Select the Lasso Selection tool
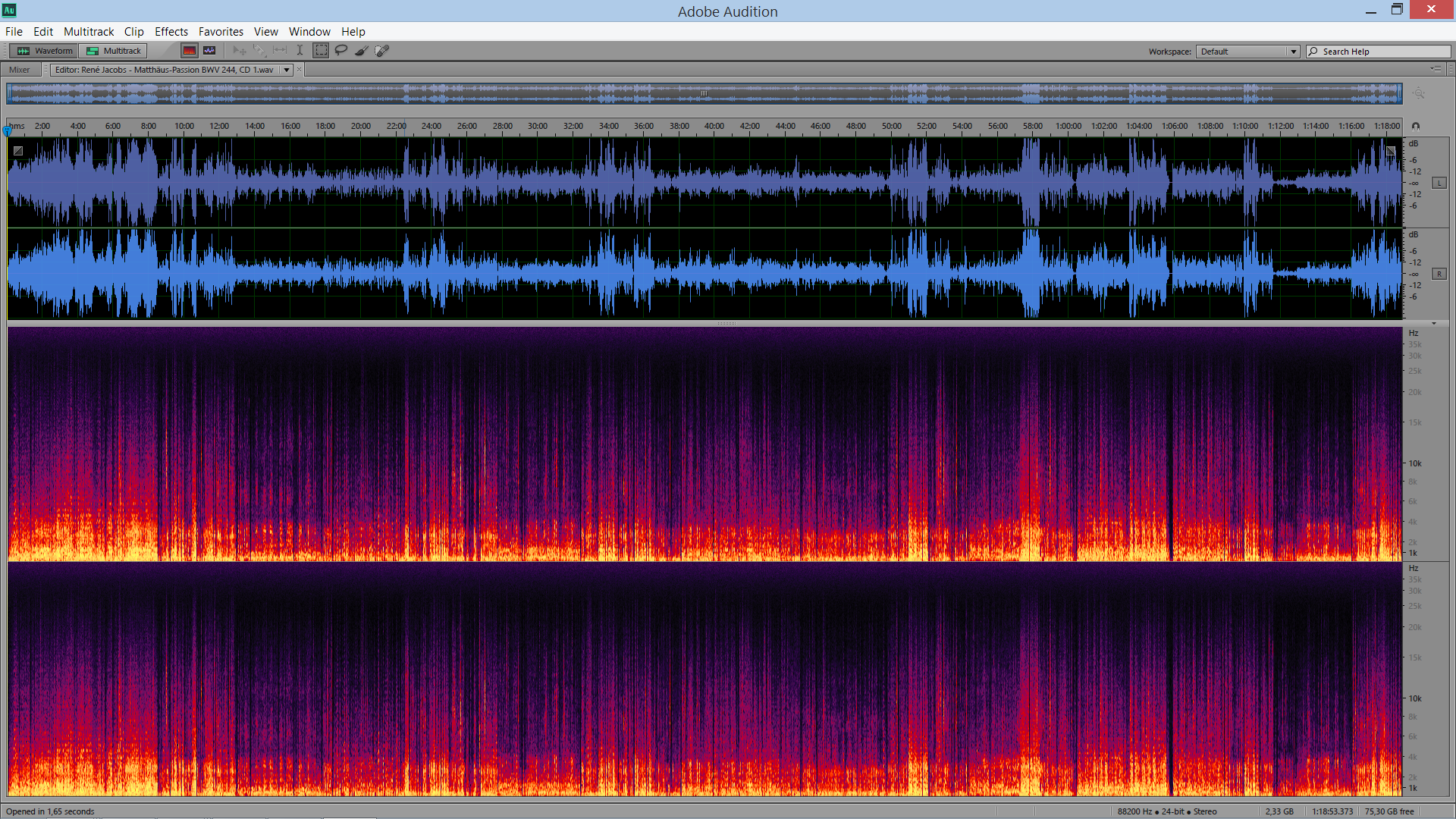Image resolution: width=1456 pixels, height=819 pixels. pos(341,51)
